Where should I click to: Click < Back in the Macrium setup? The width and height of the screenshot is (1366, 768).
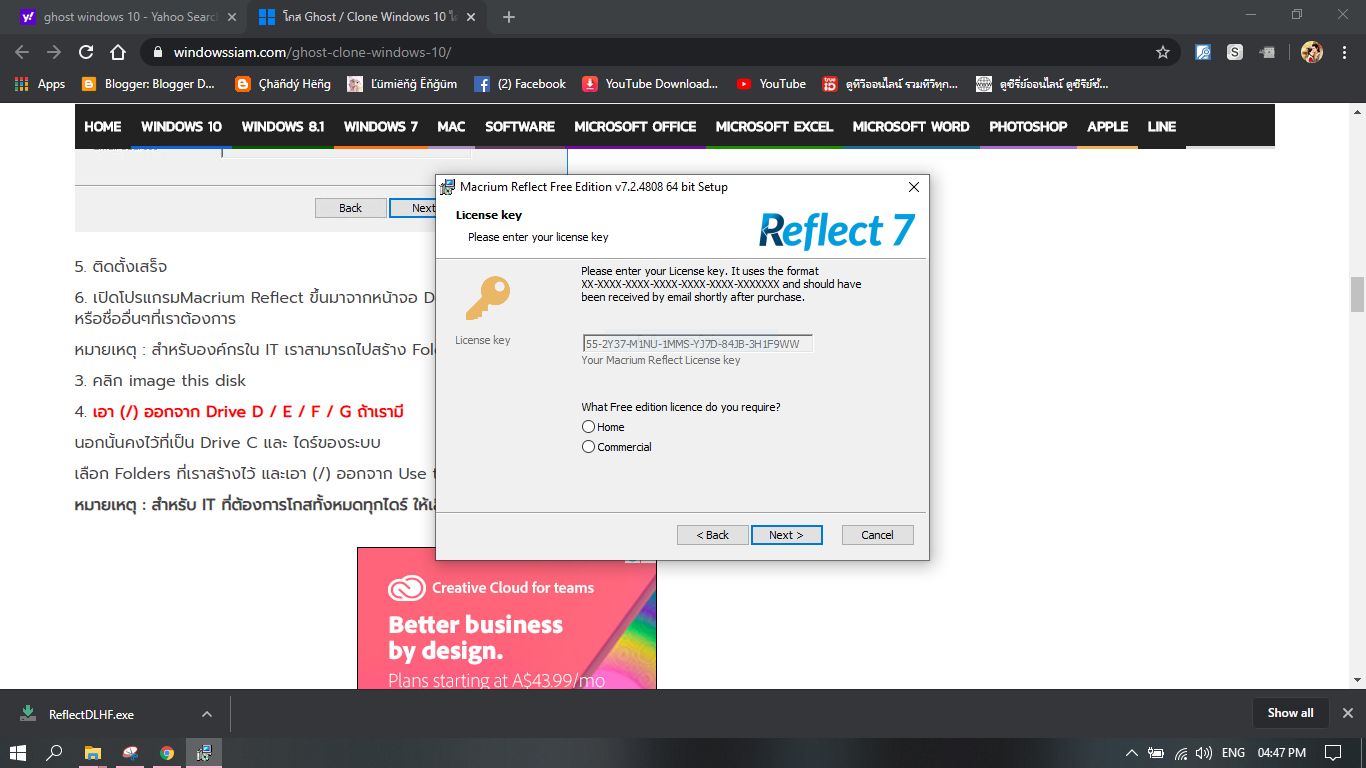click(713, 535)
